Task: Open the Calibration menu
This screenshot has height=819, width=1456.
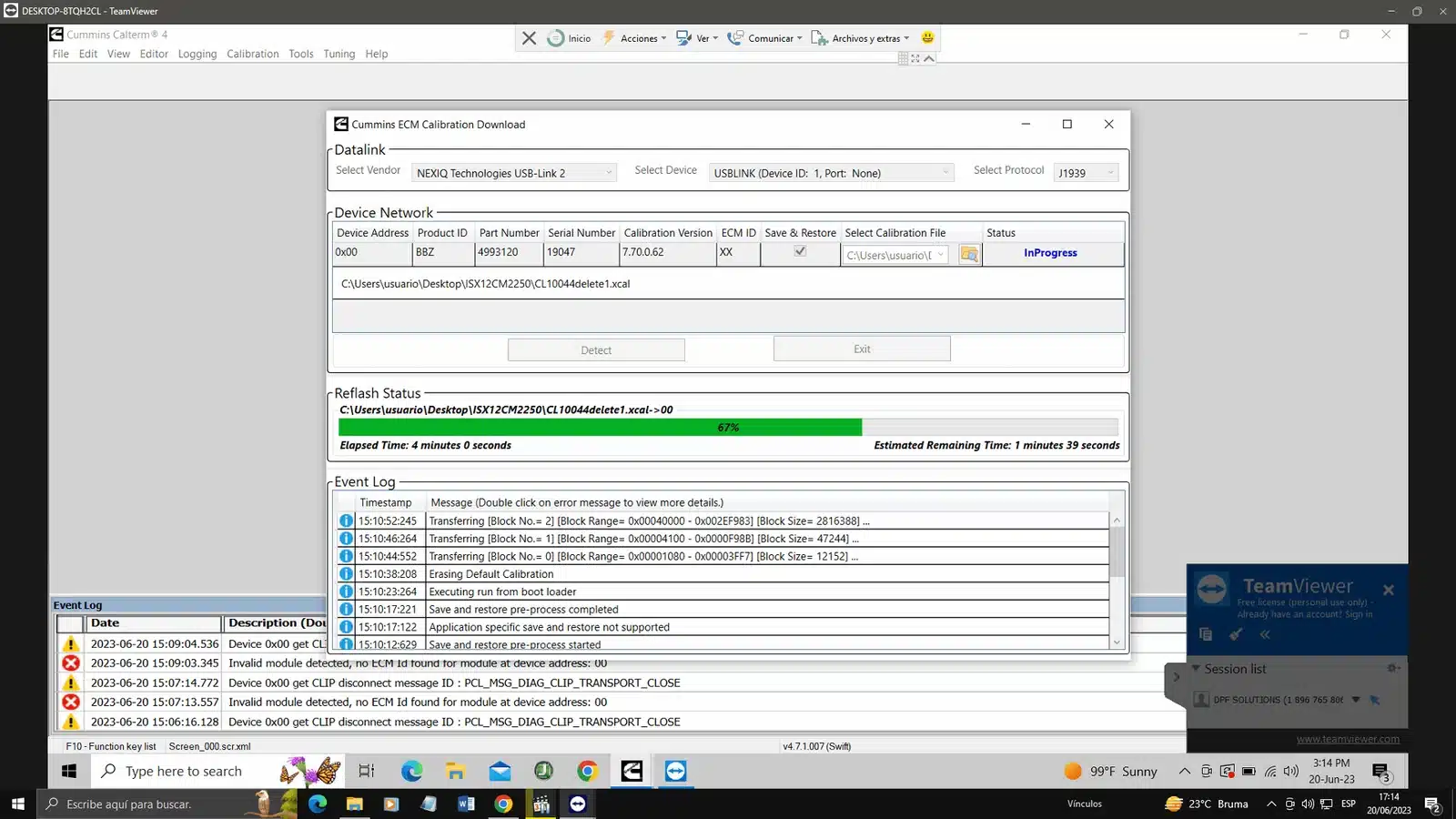Action: pos(252,54)
